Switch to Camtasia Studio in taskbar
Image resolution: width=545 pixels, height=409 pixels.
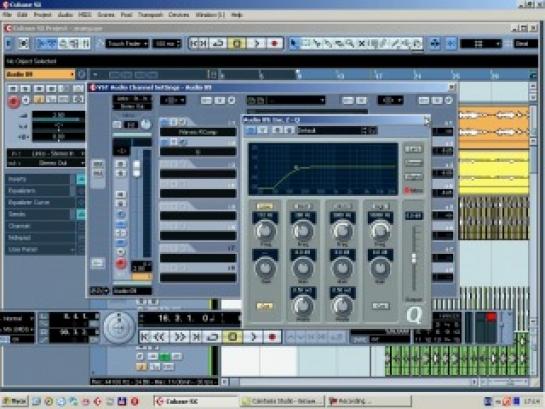coord(282,402)
